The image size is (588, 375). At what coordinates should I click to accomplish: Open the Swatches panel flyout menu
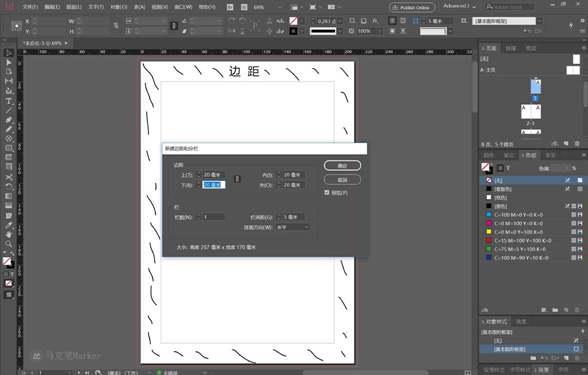pyautogui.click(x=584, y=155)
